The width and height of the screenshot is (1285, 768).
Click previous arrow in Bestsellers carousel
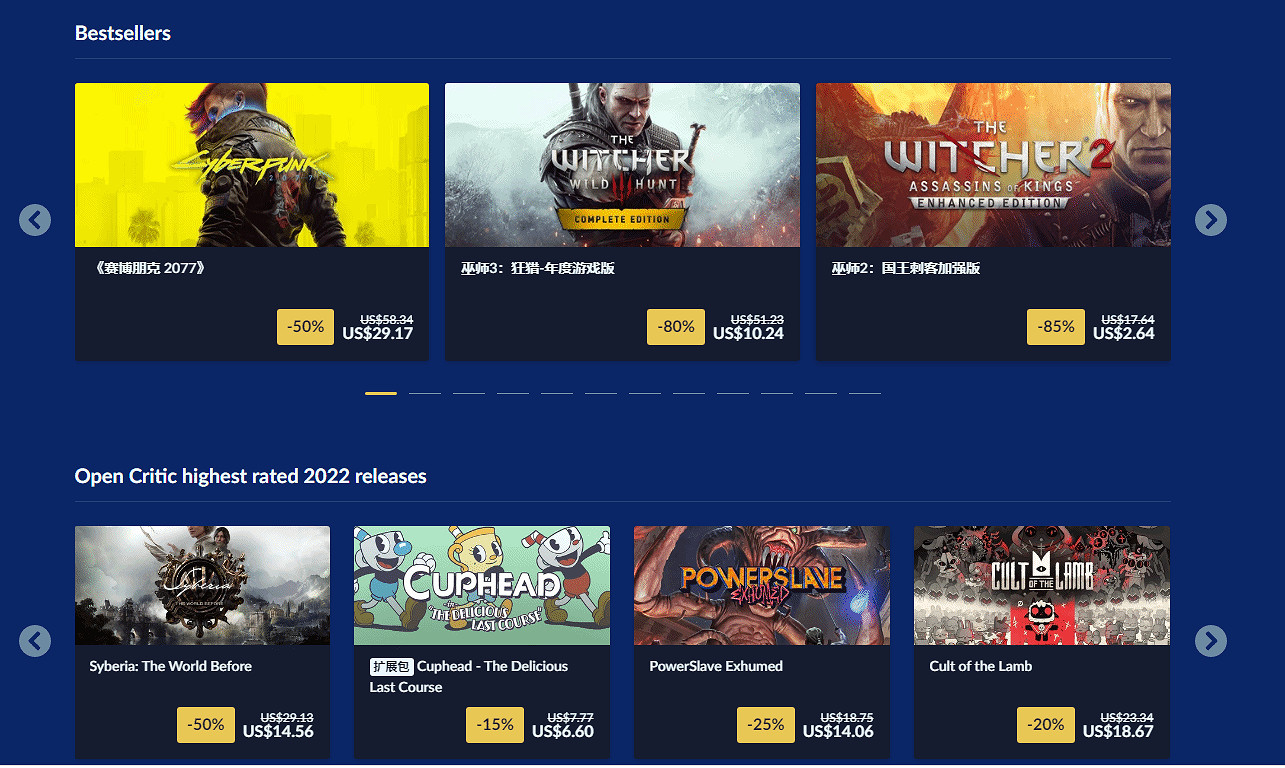35,220
